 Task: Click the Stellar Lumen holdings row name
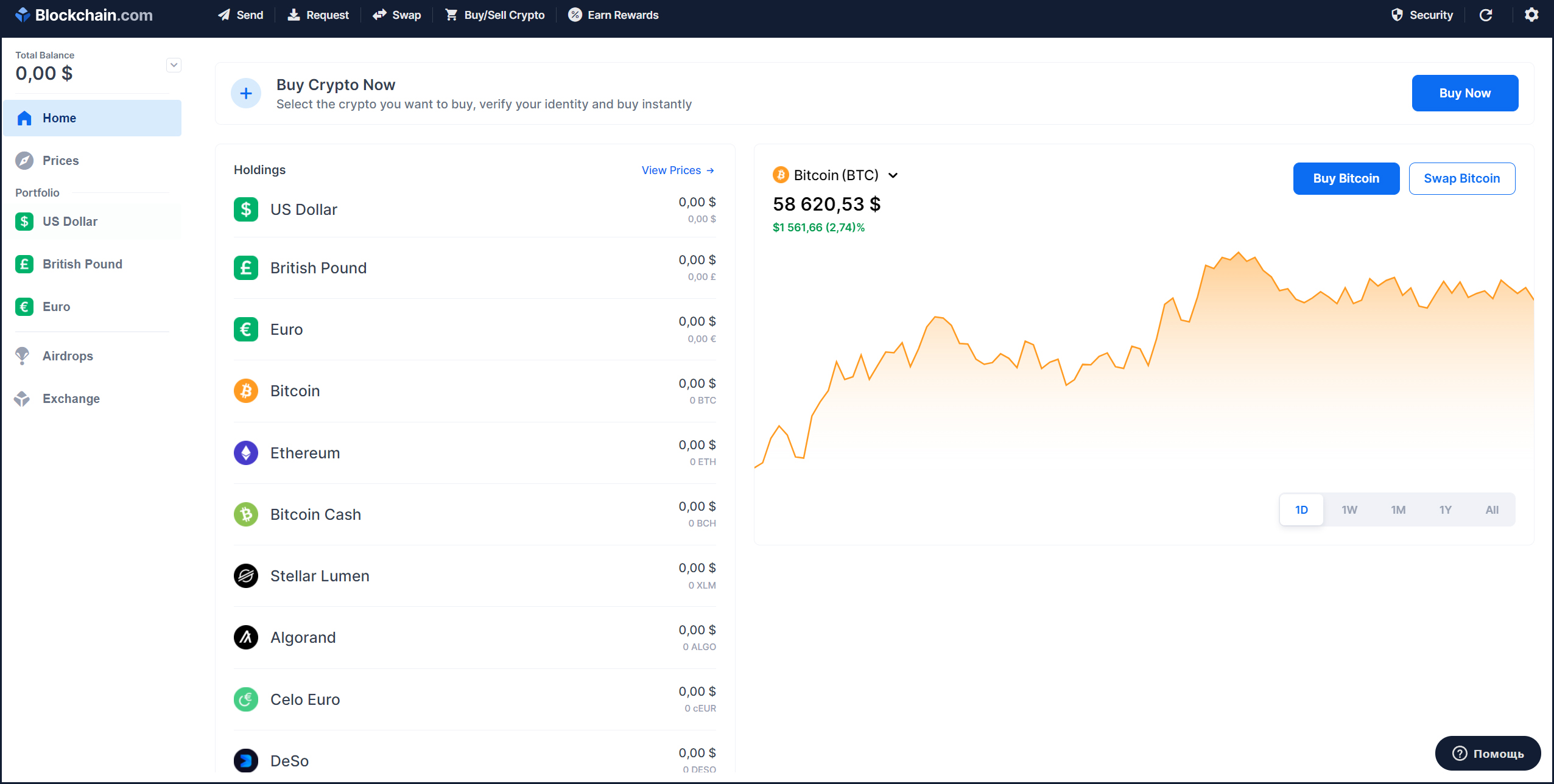(320, 576)
